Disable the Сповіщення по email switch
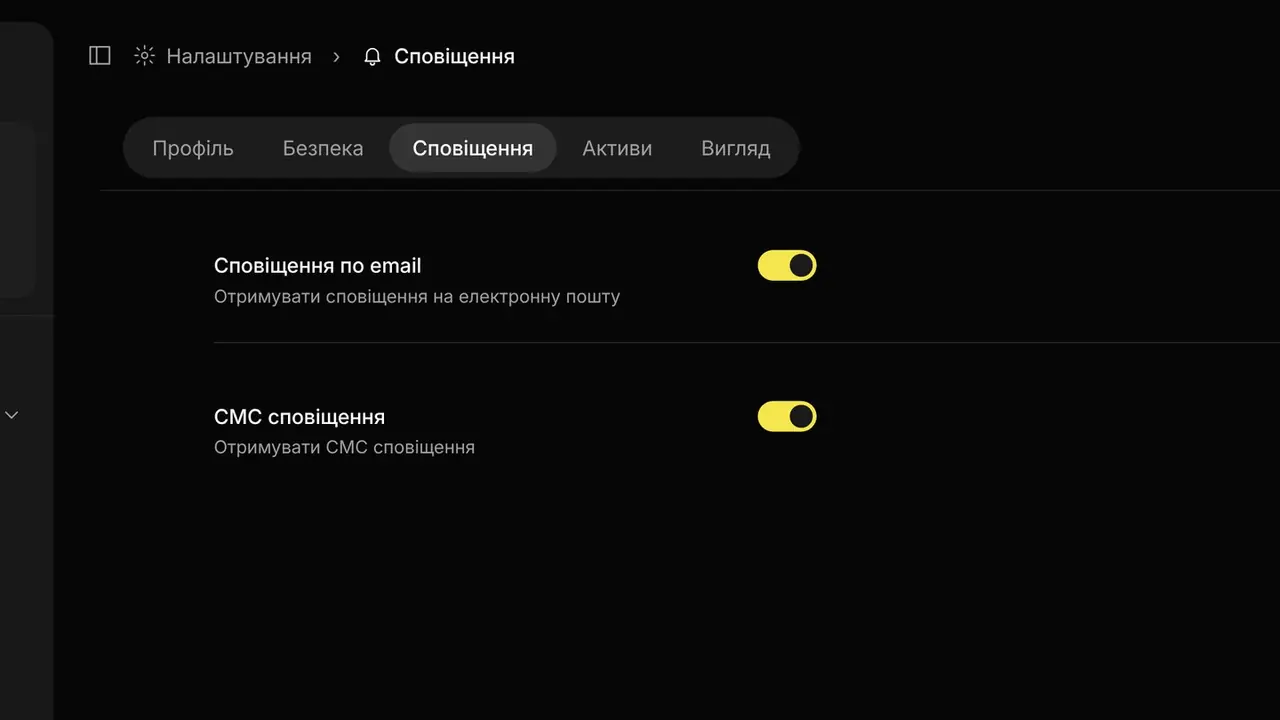Image resolution: width=1280 pixels, height=720 pixels. pyautogui.click(x=787, y=265)
